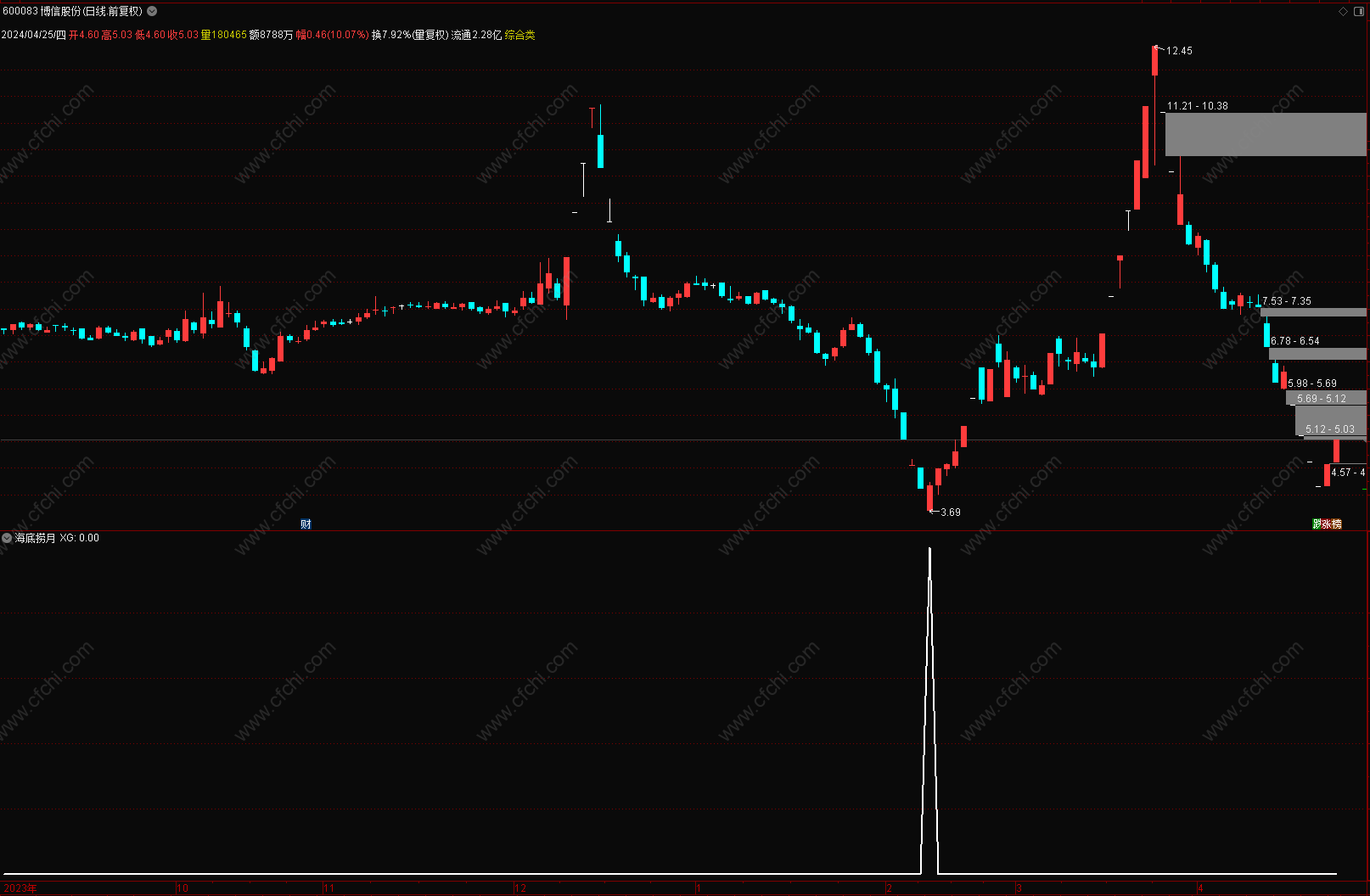
Task: Click month 4 on time axis
Action: click(1200, 888)
